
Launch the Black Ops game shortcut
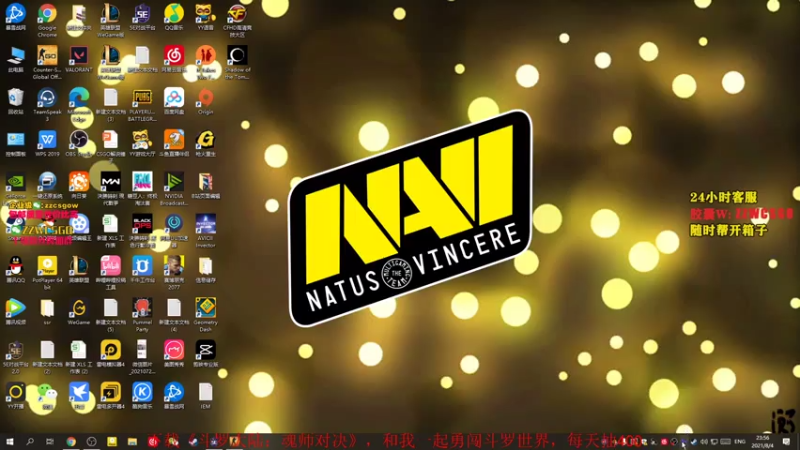coord(142,231)
